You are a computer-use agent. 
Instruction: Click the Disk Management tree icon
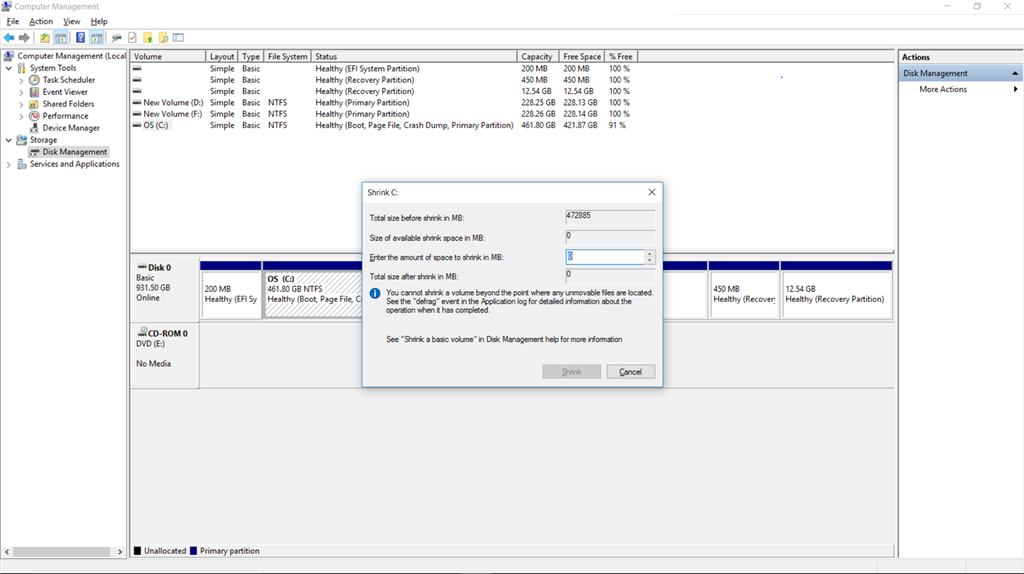[x=34, y=152]
